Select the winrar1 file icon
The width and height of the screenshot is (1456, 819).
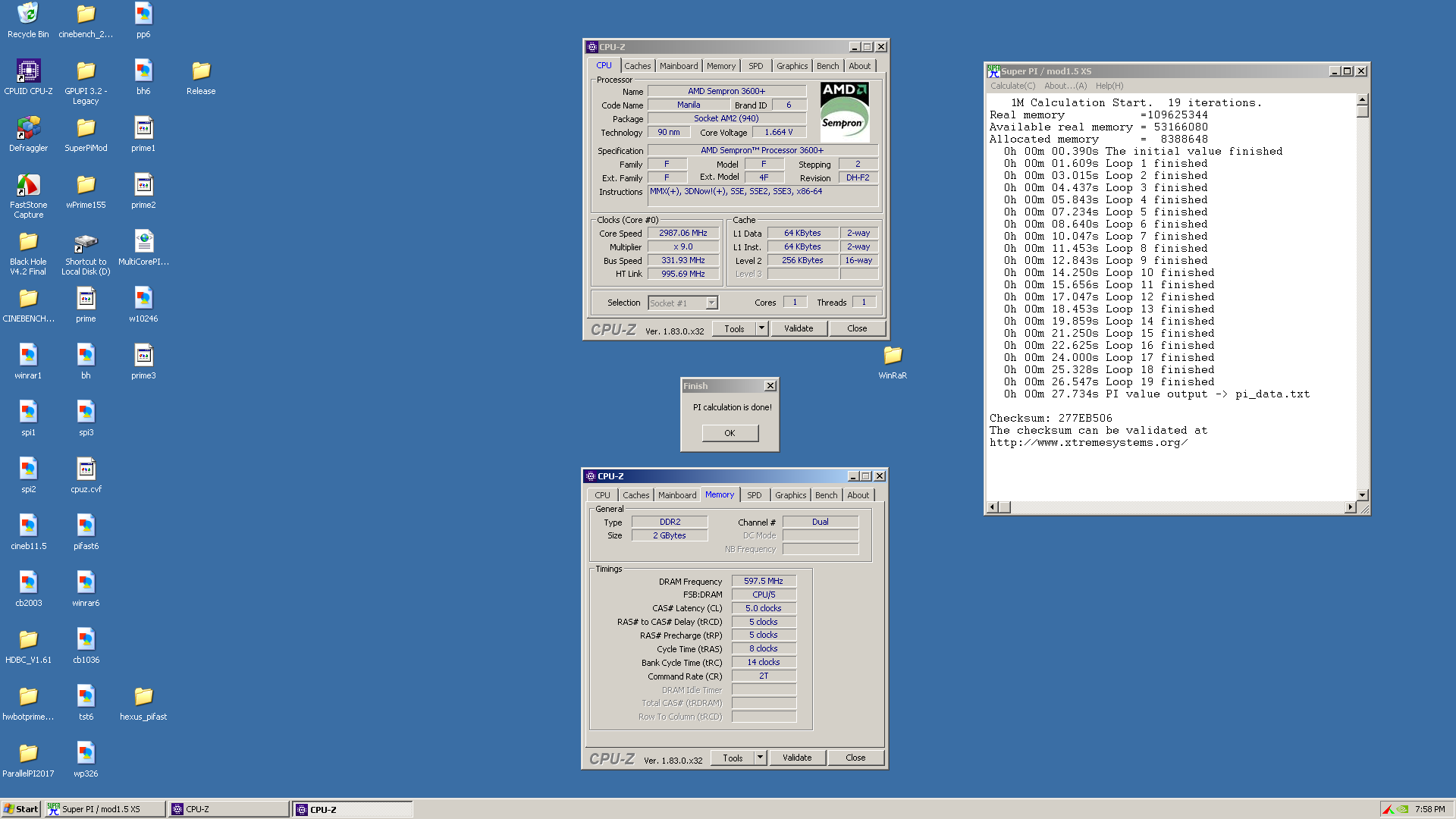point(28,362)
